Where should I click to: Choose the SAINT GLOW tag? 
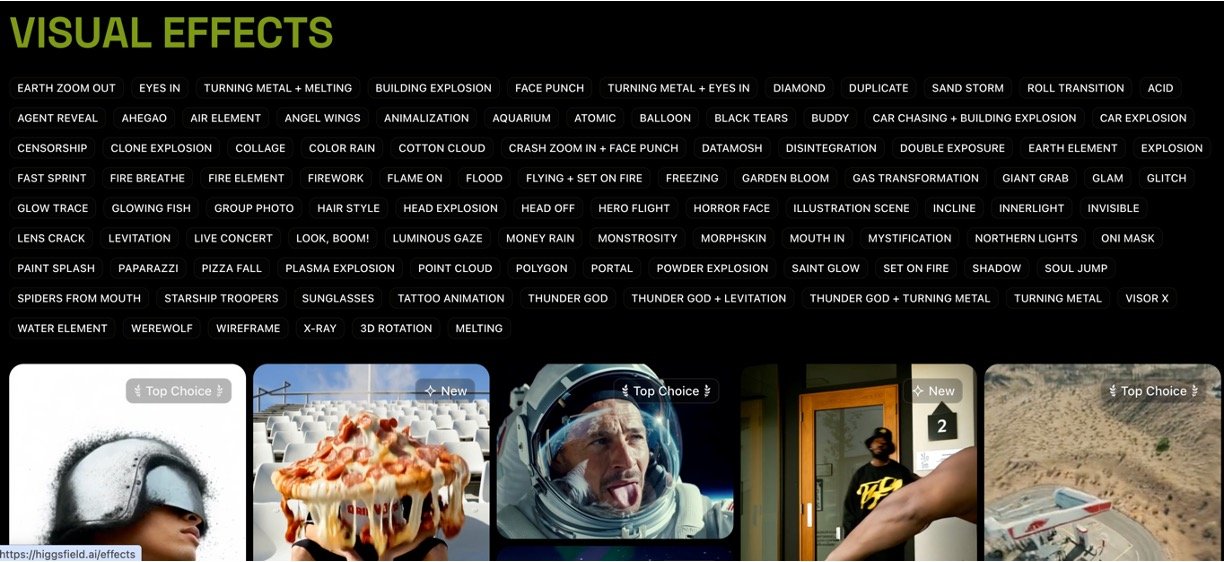tap(826, 268)
